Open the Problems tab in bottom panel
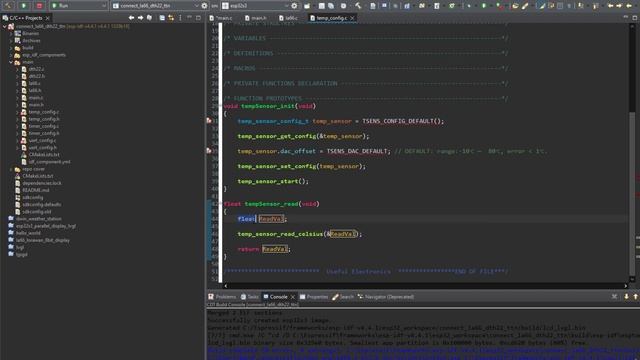This screenshot has height=360, width=640. coord(222,297)
